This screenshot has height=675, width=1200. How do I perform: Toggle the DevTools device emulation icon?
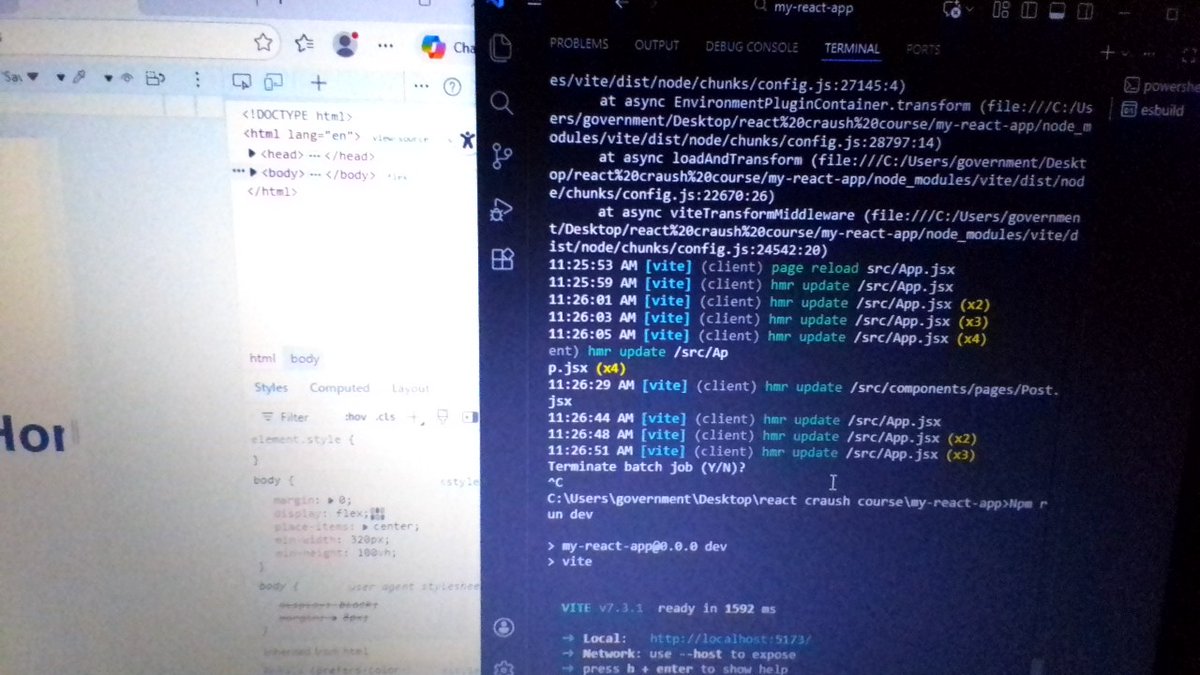(273, 82)
